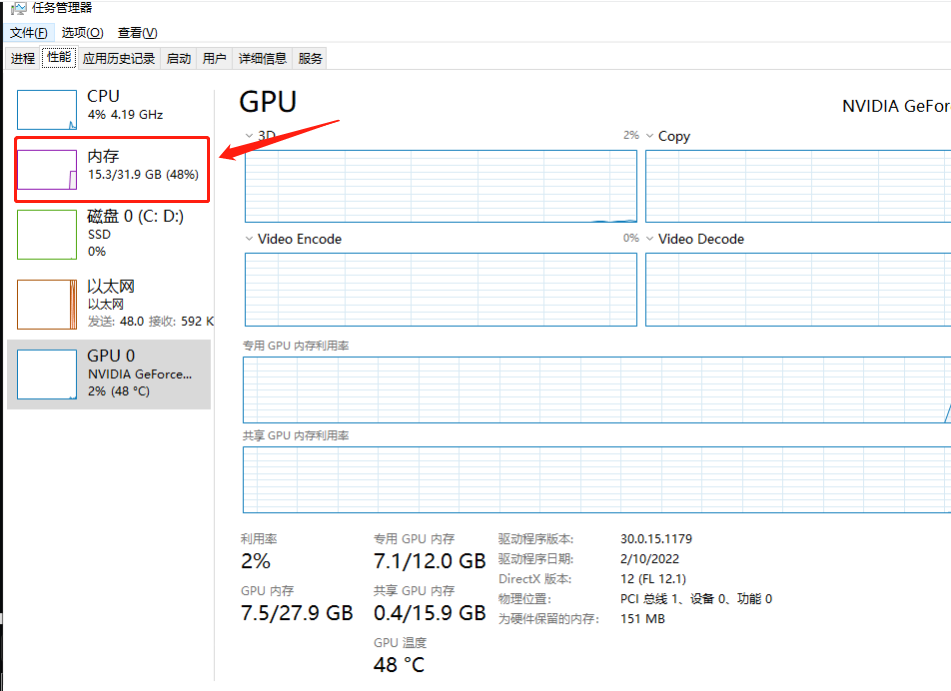Select the 内存 memory mini graph
Viewport: 951px width, 691px height.
(47, 170)
